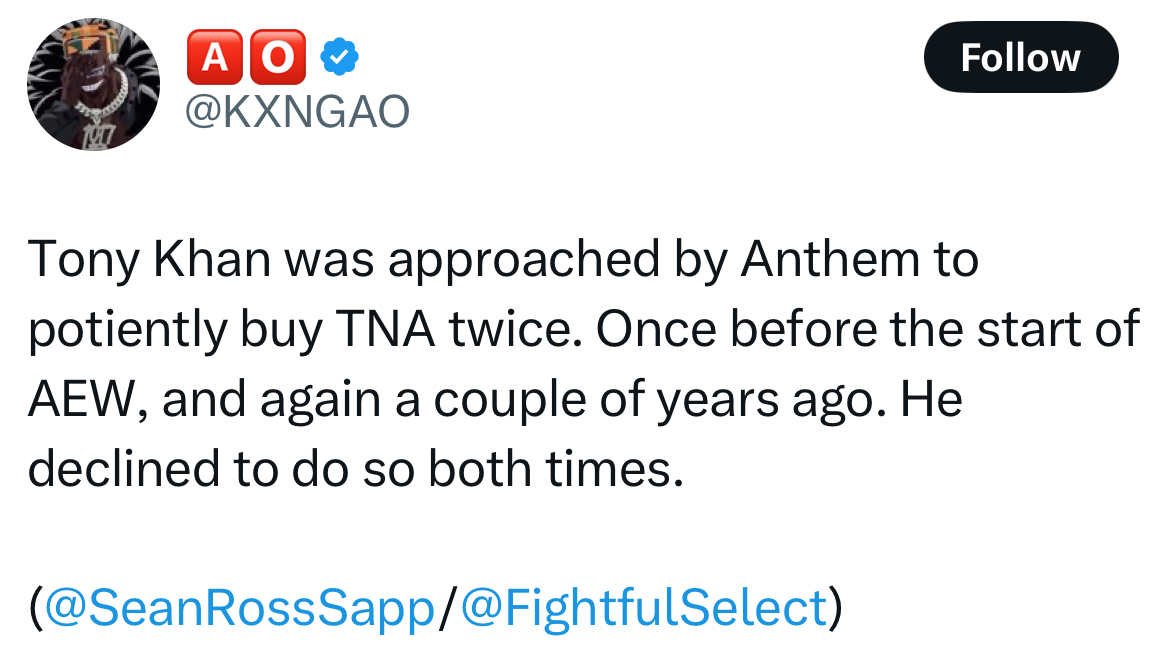Viewport: 1170px width, 665px height.
Task: Click the name "Tony Khan" in the tweet
Action: pos(150,260)
